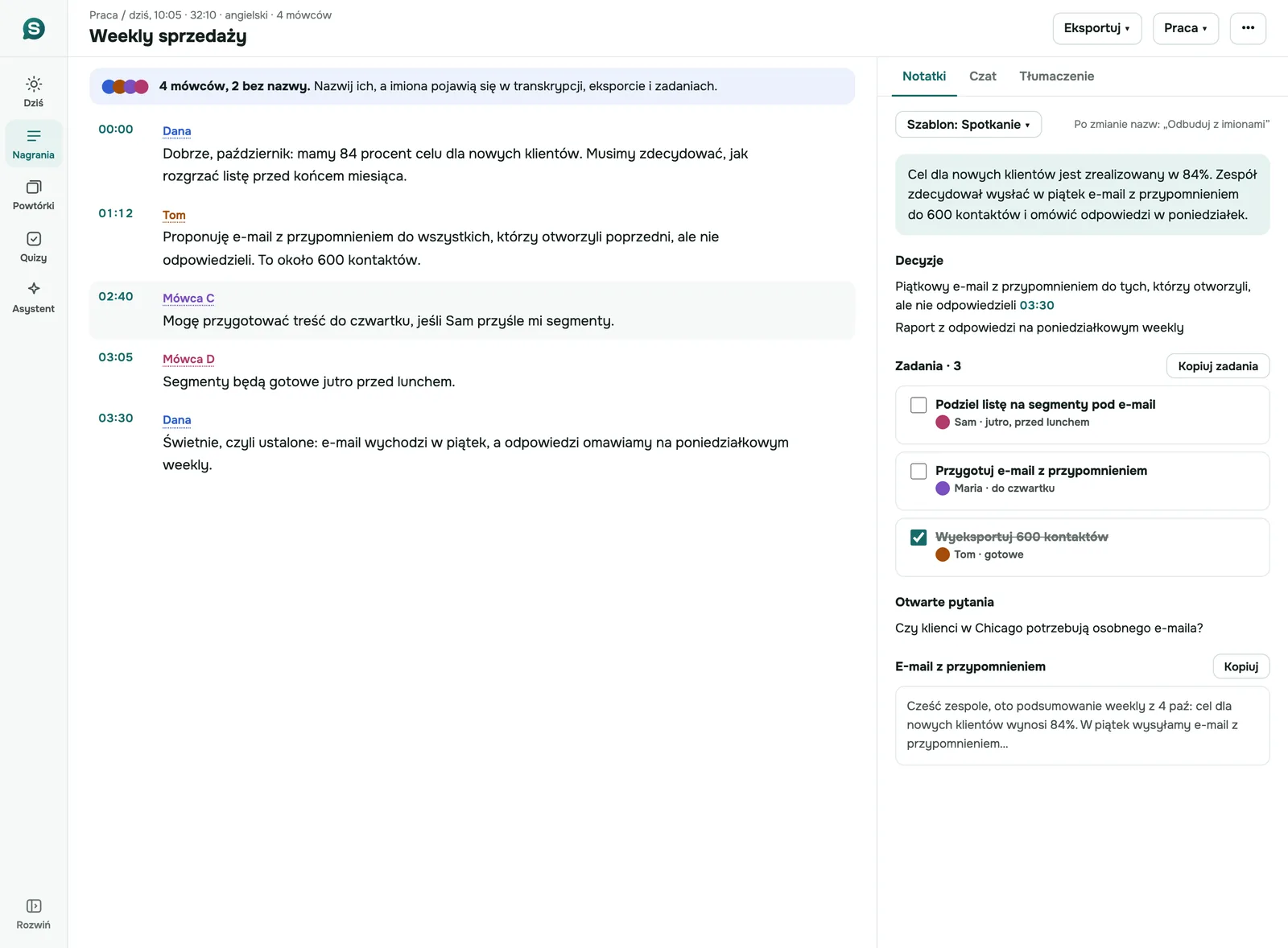
Task: Click Sam's pink avatar dot
Action: pos(943,422)
